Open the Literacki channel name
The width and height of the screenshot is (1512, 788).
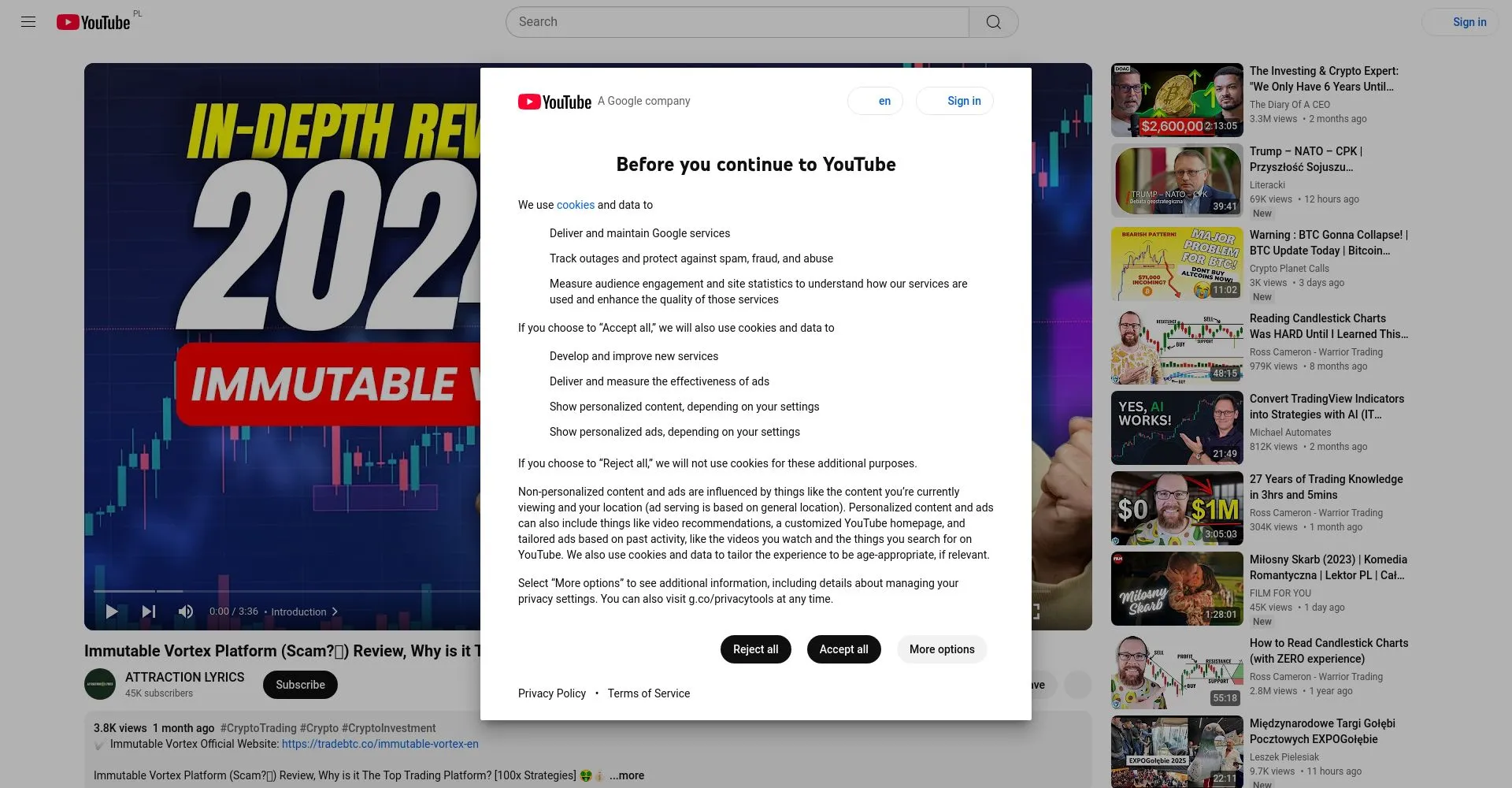click(x=1267, y=185)
